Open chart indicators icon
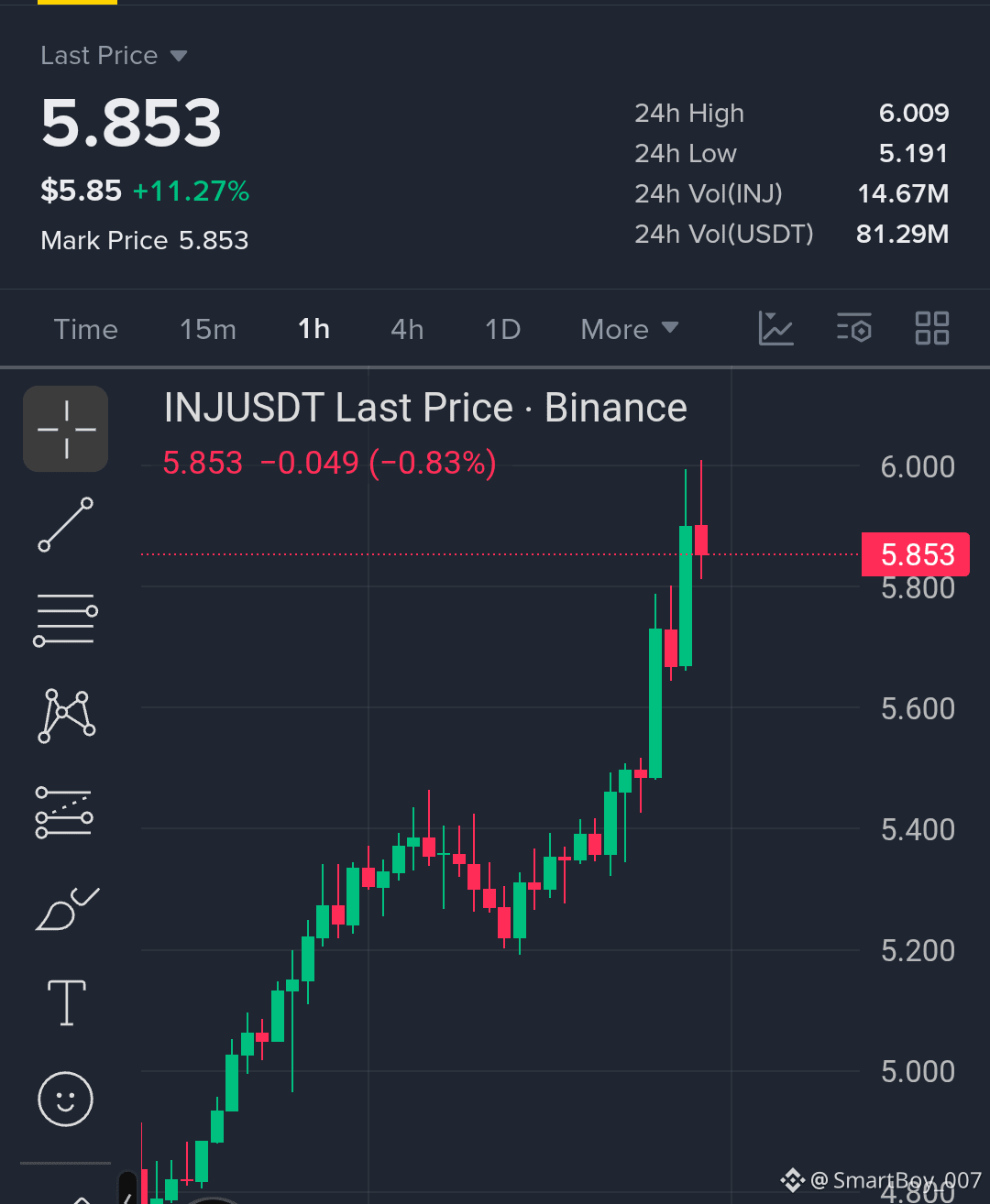Viewport: 990px width, 1204px height. click(x=775, y=328)
